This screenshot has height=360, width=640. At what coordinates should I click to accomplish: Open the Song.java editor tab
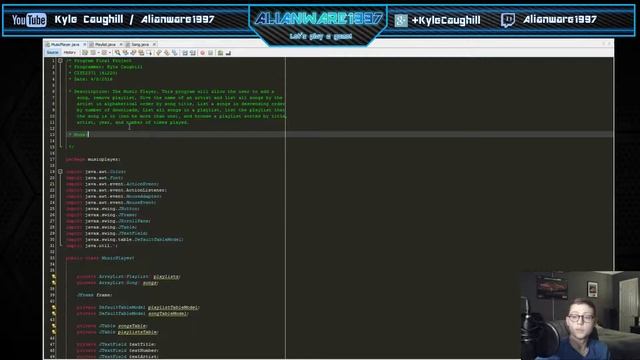[140, 44]
